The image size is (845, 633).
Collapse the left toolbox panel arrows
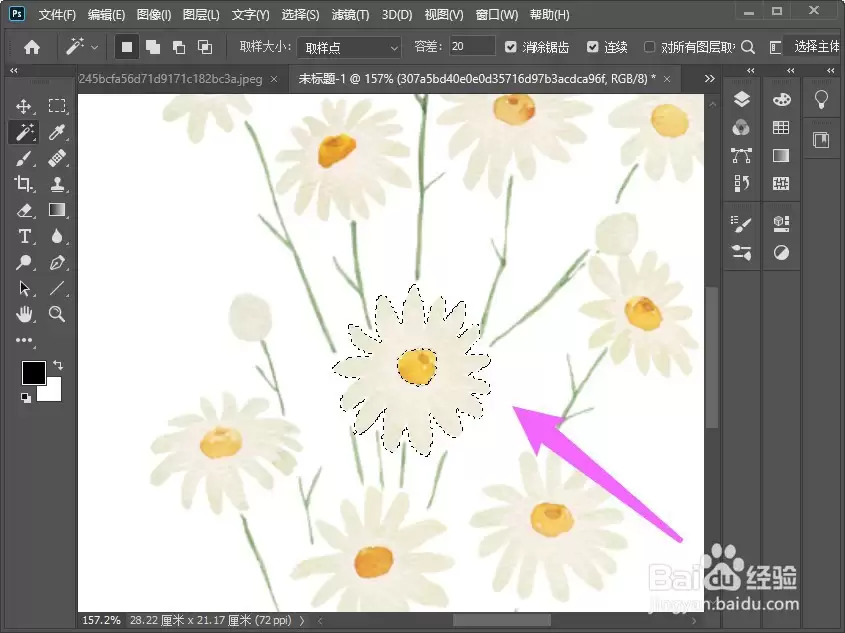click(x=14, y=71)
